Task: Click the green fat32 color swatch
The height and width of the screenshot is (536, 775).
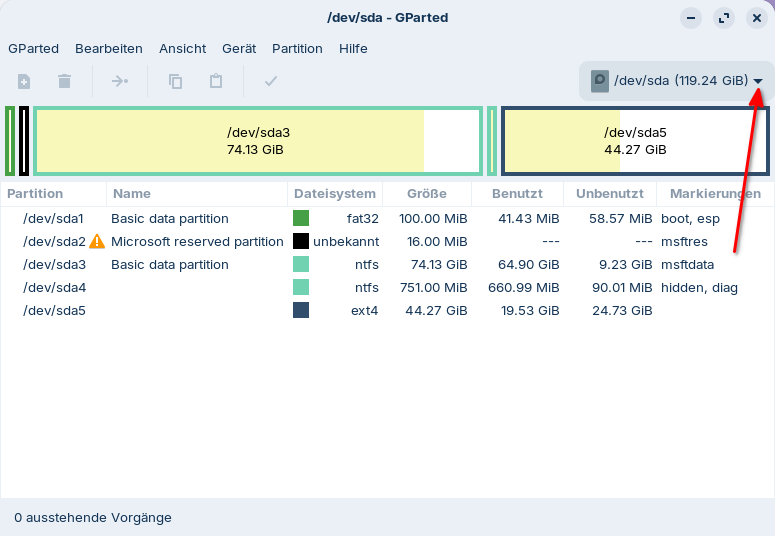Action: pyautogui.click(x=301, y=218)
